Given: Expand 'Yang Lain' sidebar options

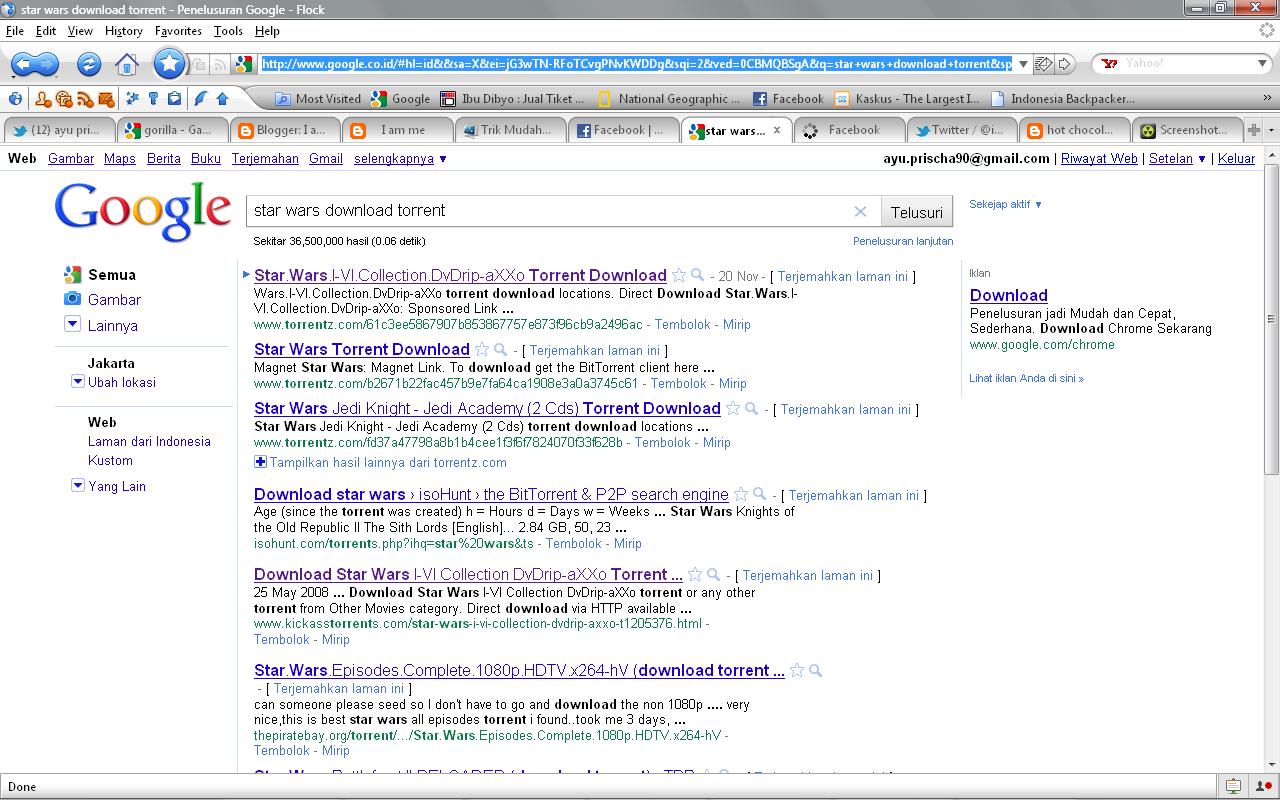Looking at the screenshot, I should (x=78, y=486).
